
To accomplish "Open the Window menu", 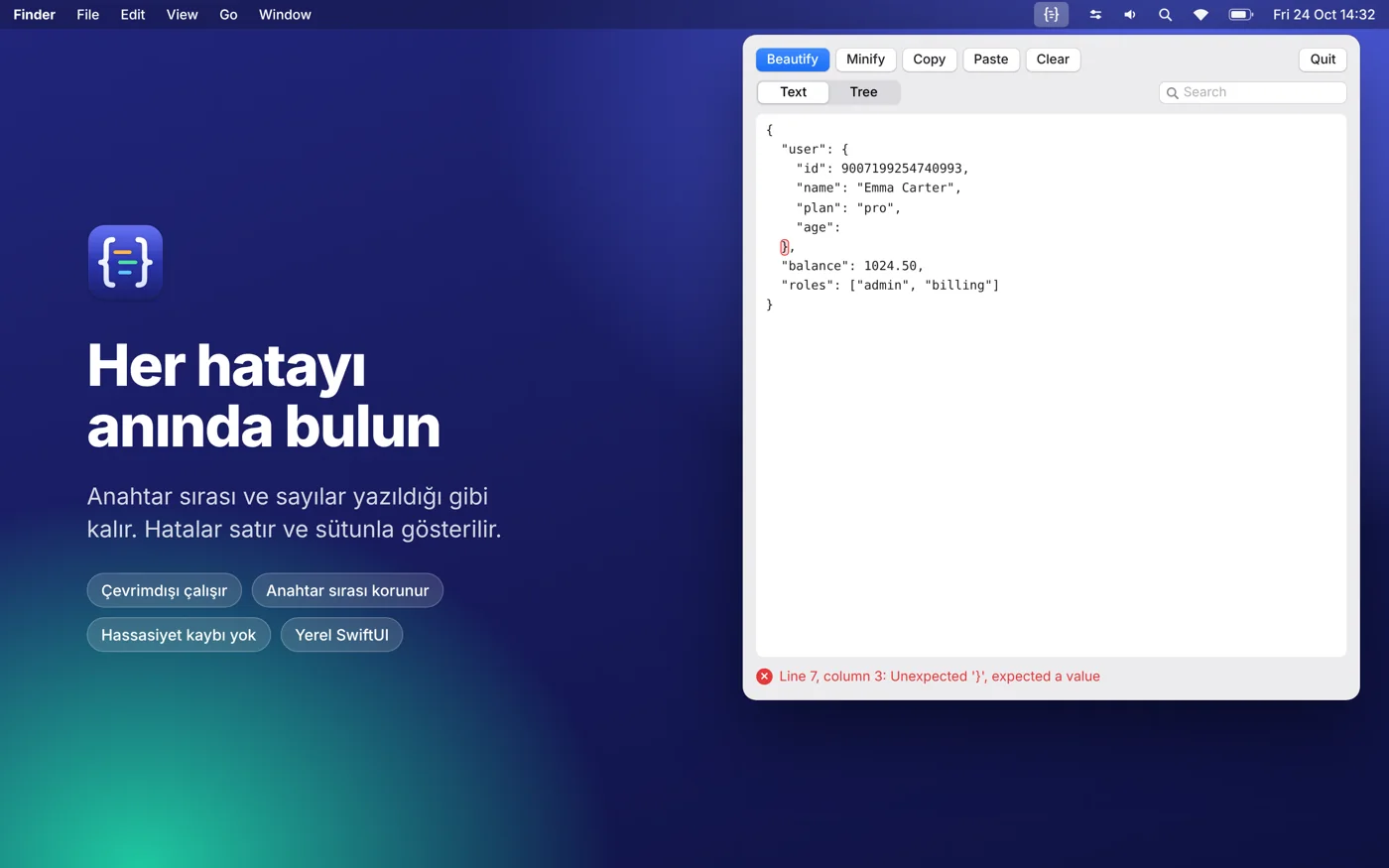I will (285, 15).
